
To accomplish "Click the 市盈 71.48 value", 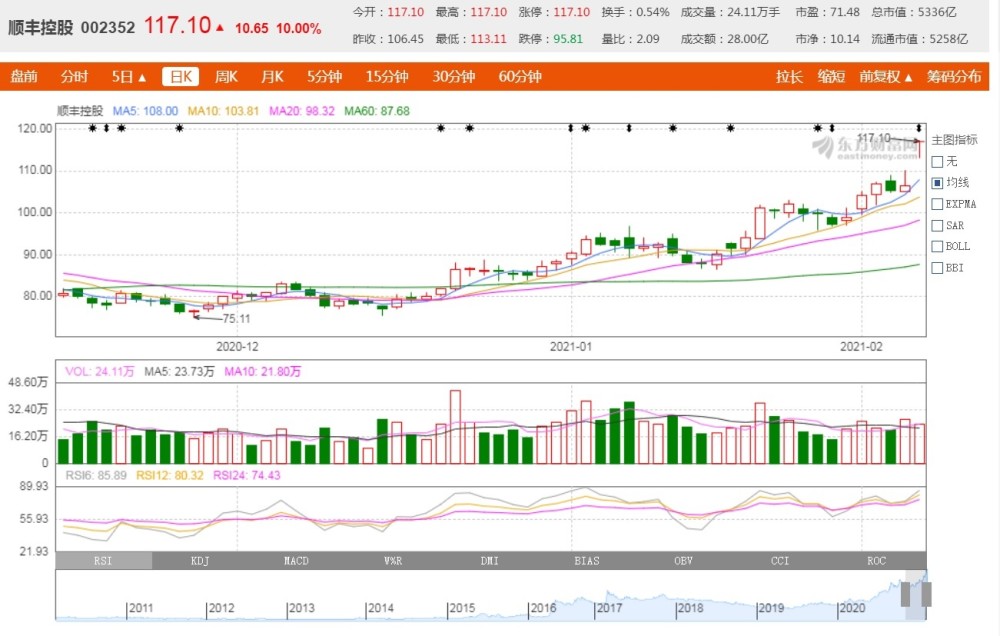I will pyautogui.click(x=827, y=12).
